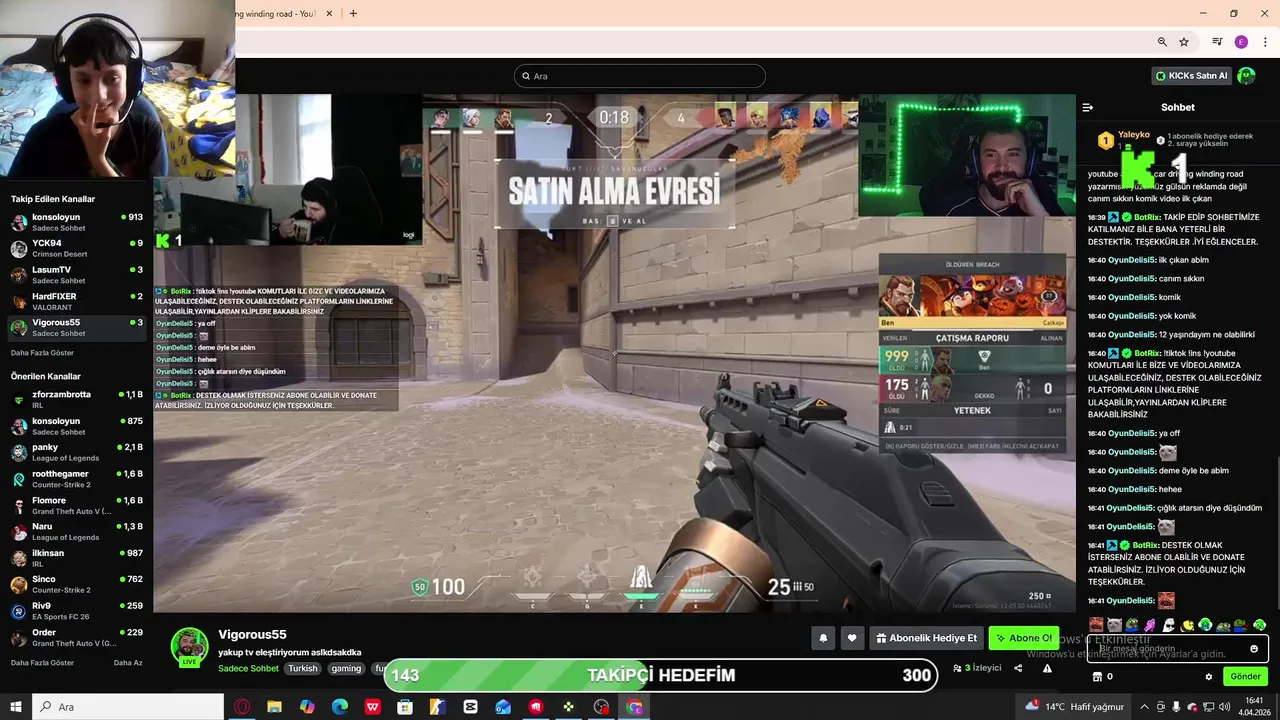Switch to the winding road YouTube tab

(275, 13)
